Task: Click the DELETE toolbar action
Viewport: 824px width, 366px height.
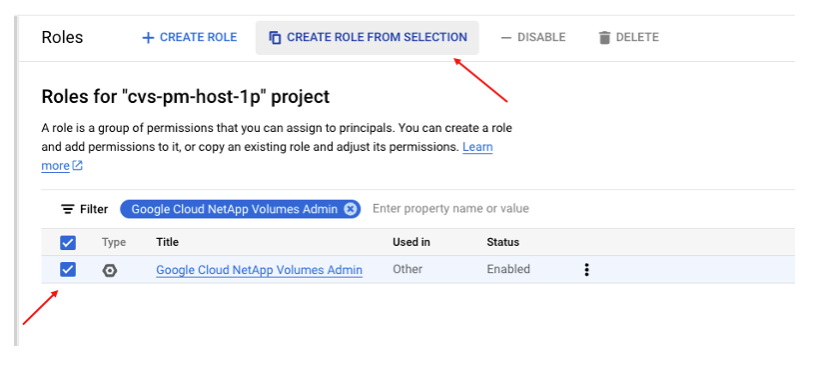Action: pyautogui.click(x=629, y=37)
